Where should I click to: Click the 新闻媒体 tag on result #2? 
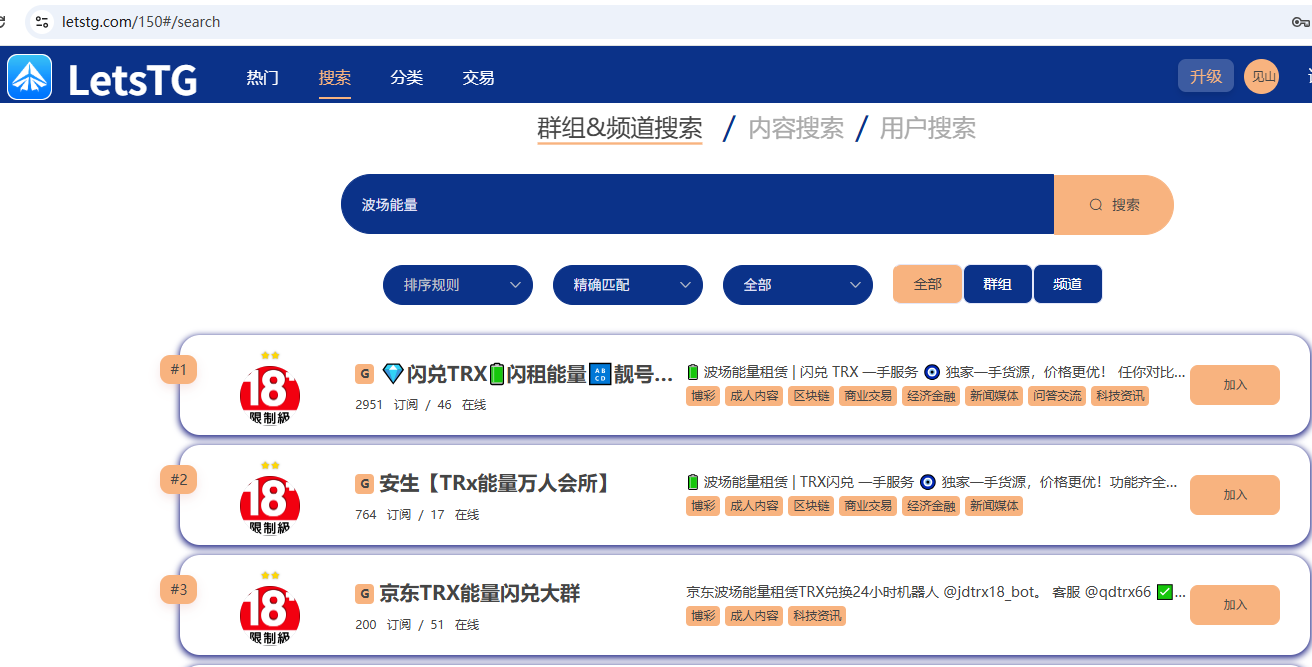point(994,506)
